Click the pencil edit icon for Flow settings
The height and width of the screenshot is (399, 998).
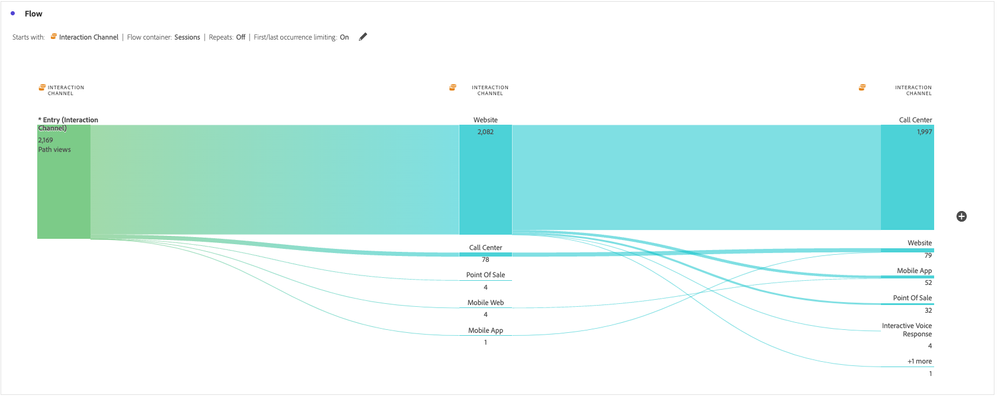(363, 37)
